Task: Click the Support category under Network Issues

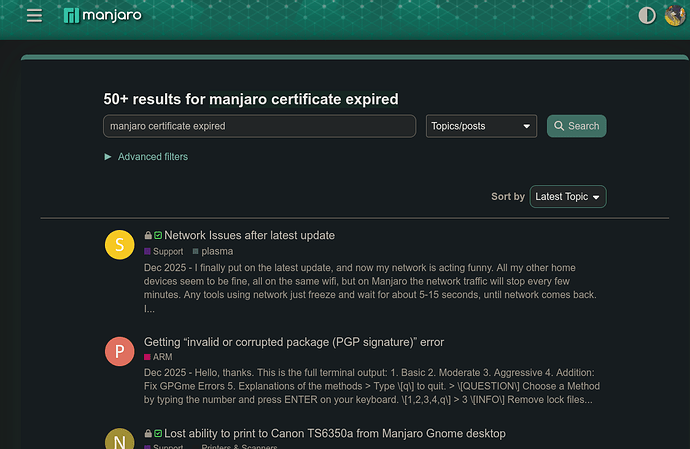Action: [x=167, y=252]
